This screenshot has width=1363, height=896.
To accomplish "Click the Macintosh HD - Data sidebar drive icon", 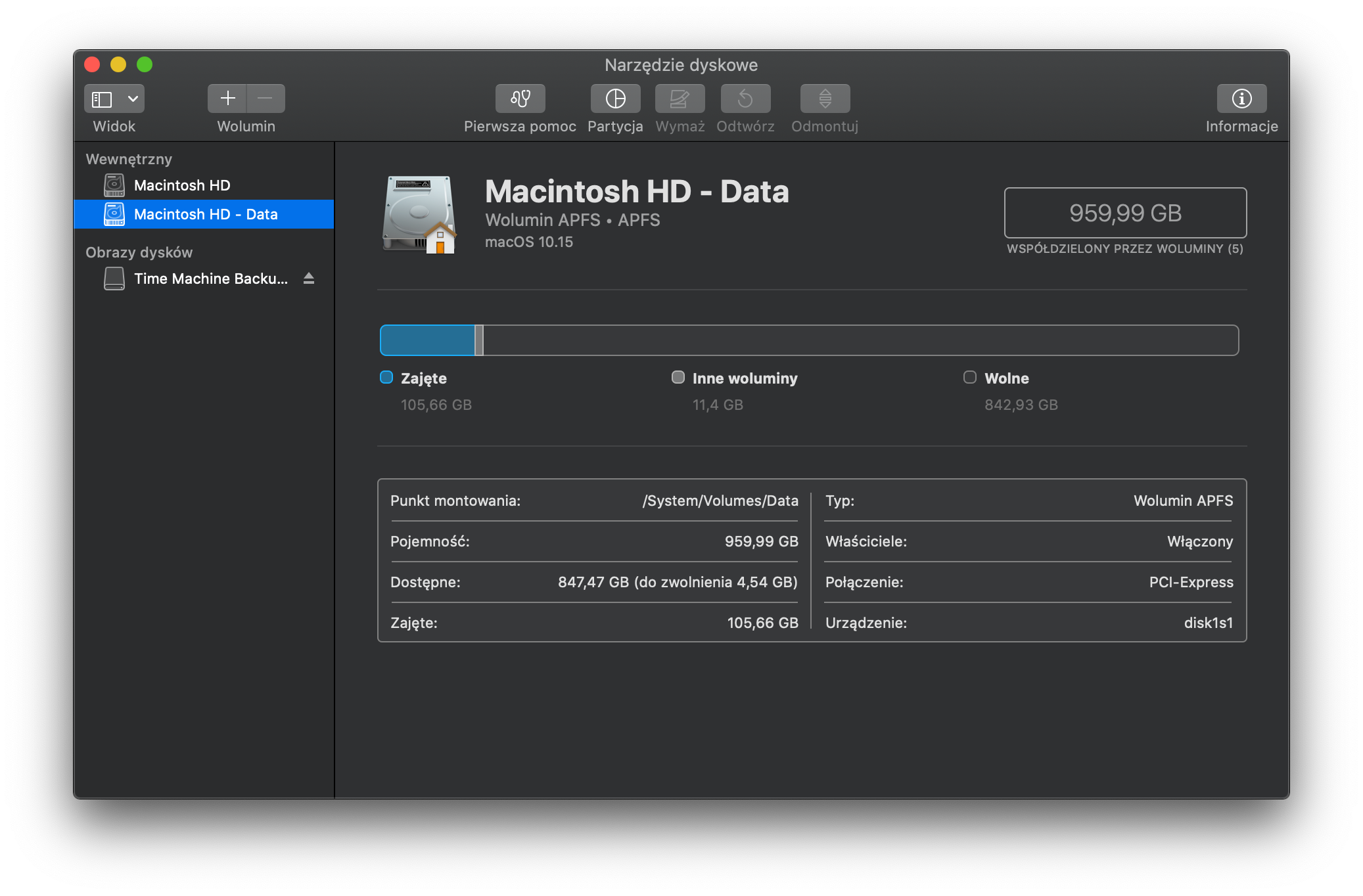I will (114, 214).
